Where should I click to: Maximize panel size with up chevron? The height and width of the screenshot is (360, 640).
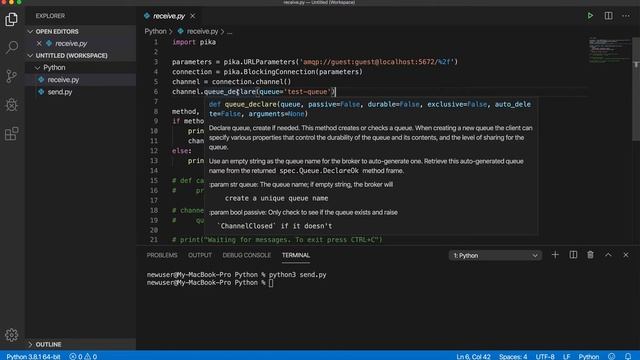point(608,255)
